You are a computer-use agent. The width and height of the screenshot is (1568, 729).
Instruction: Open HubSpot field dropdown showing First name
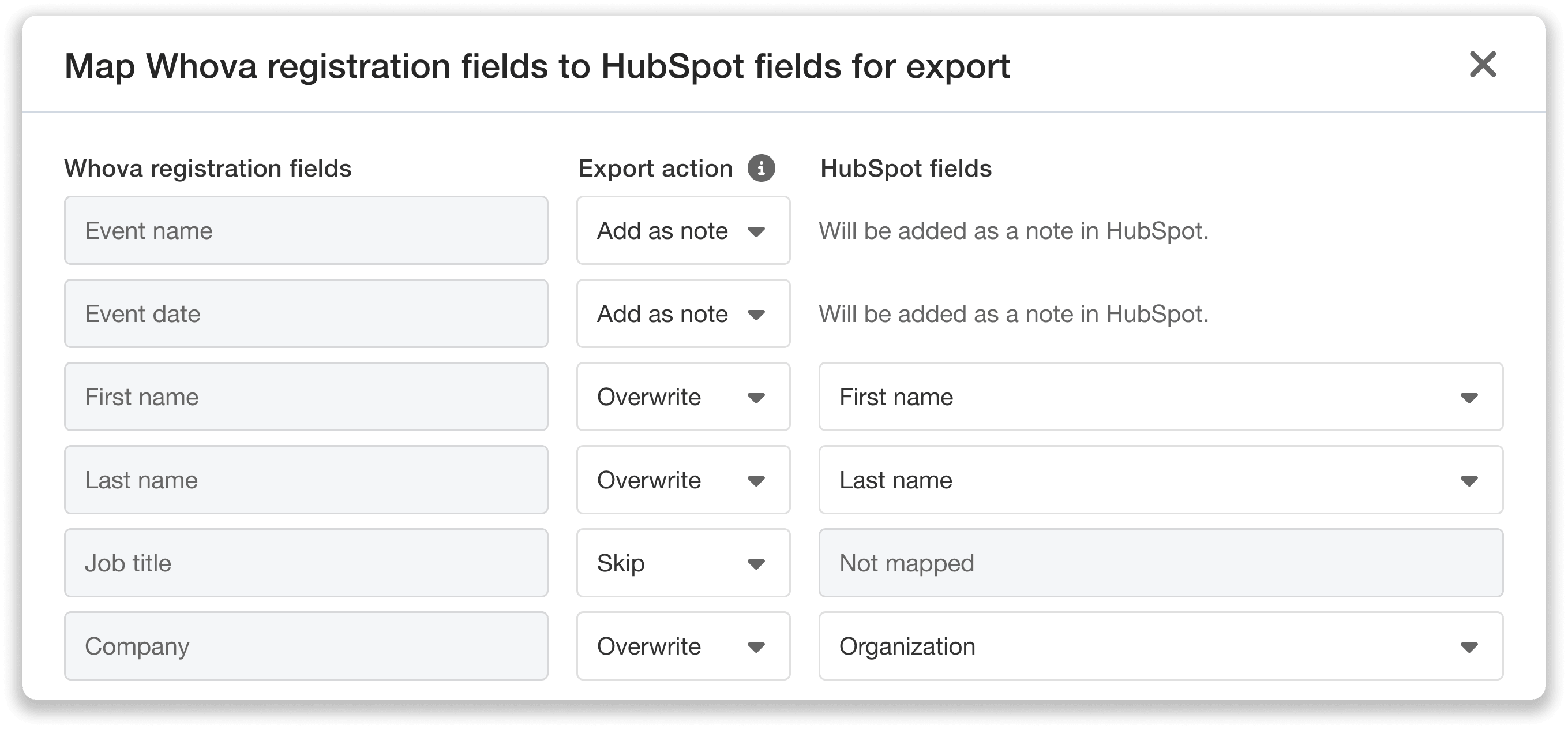pyautogui.click(x=1161, y=397)
